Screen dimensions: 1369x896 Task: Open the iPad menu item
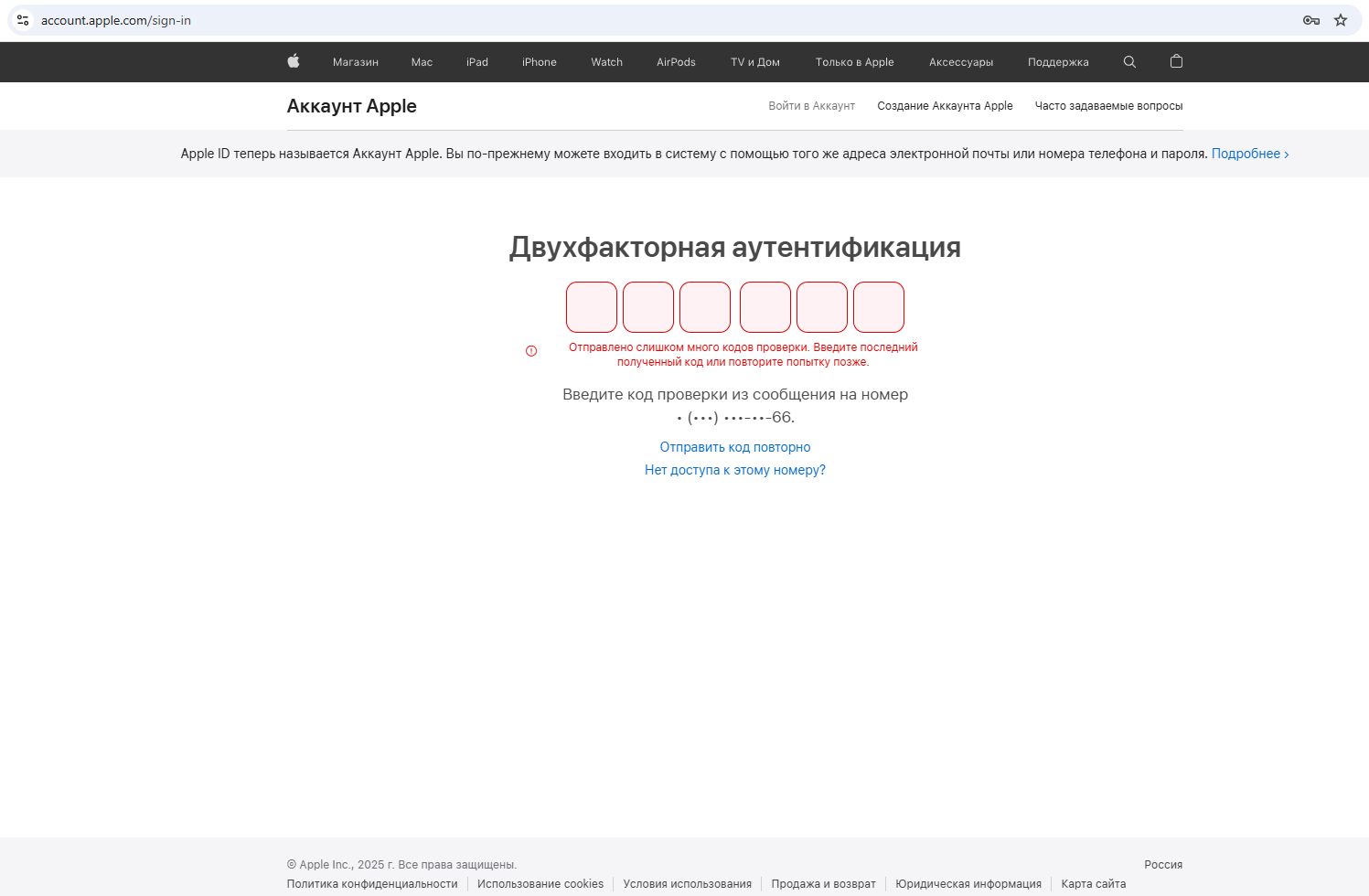click(x=477, y=62)
